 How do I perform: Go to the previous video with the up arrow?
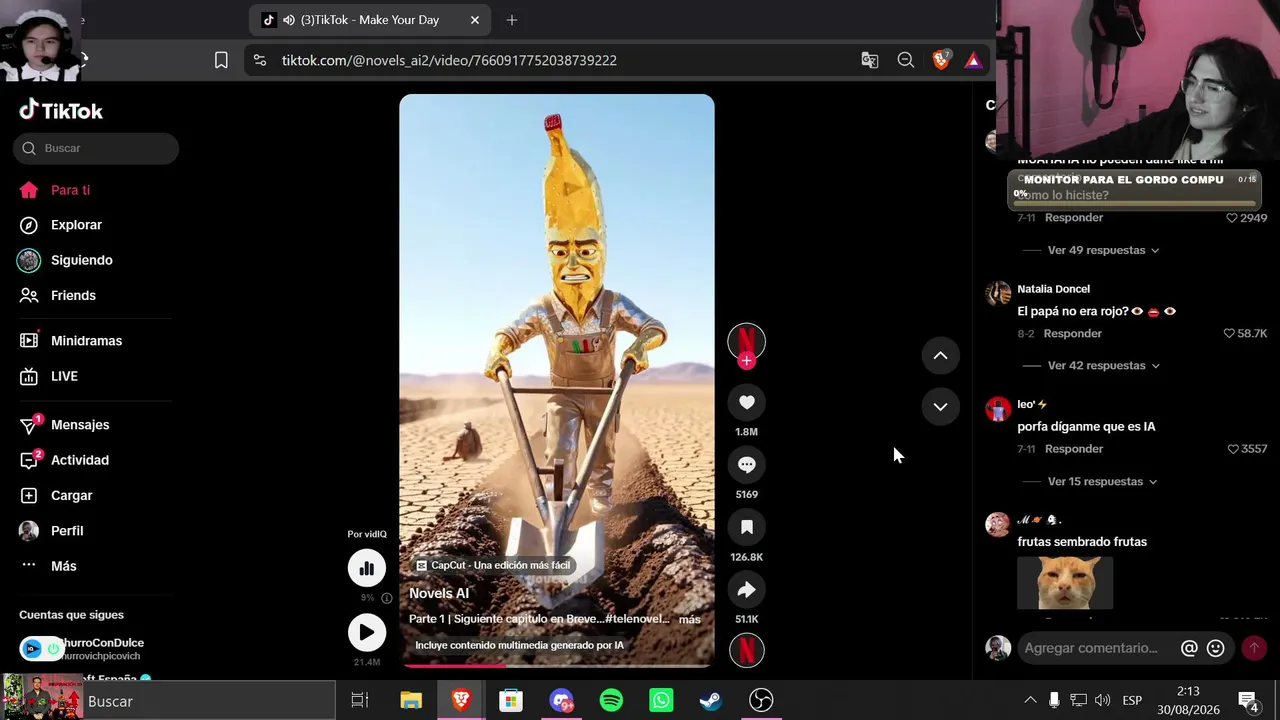(940, 355)
